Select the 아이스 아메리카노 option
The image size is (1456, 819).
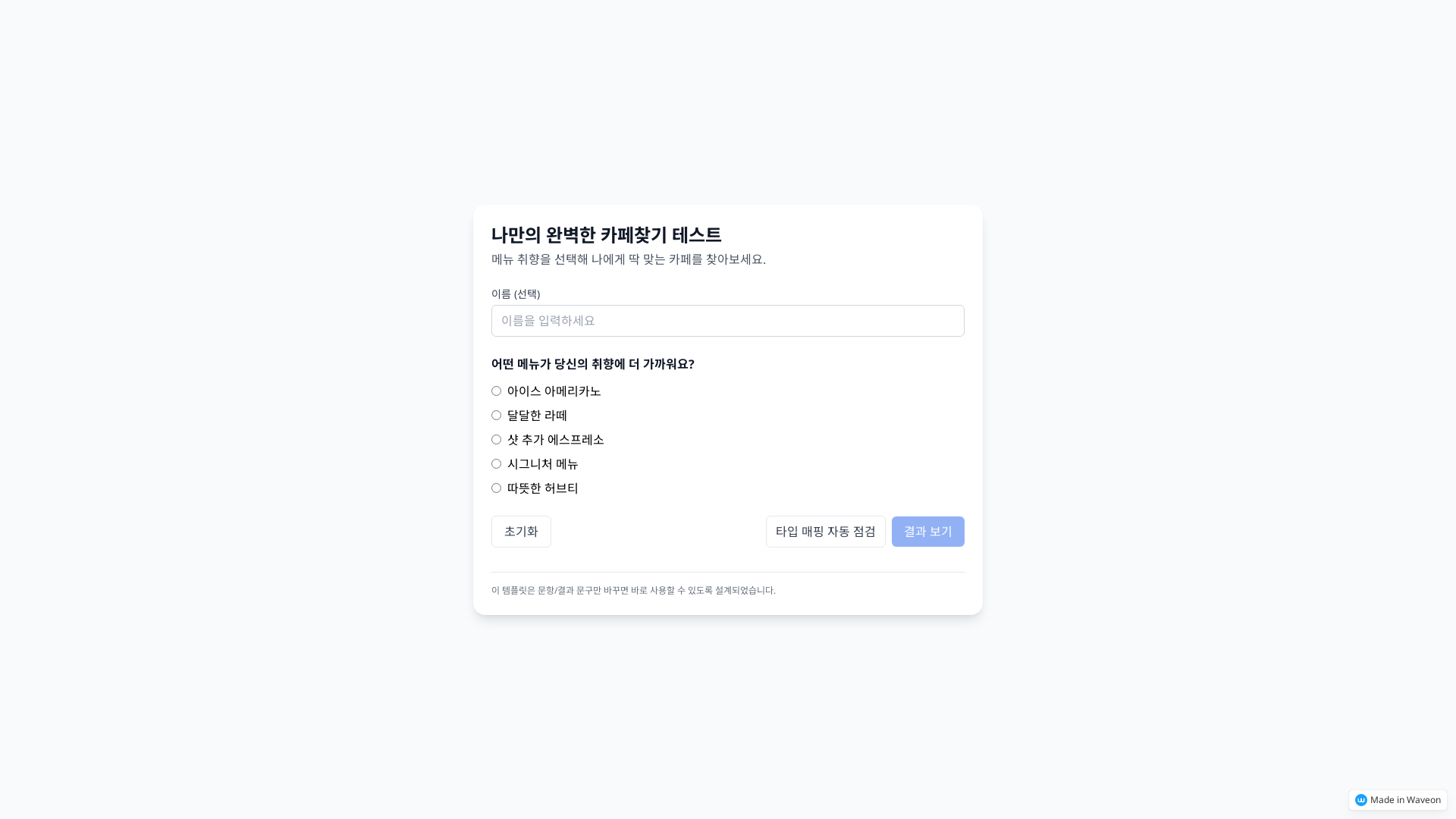(x=496, y=391)
